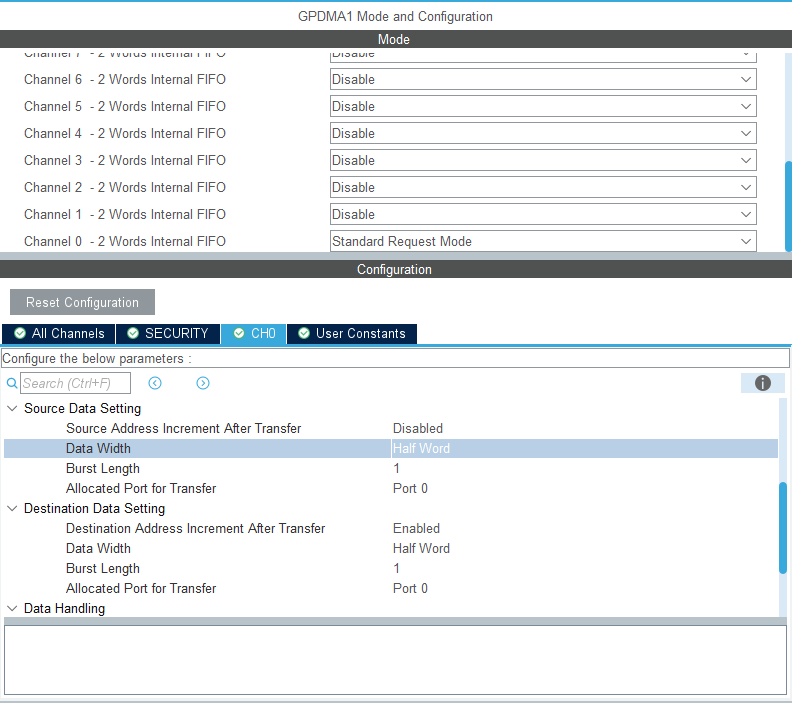Click the parameter search field

pyautogui.click(x=75, y=383)
